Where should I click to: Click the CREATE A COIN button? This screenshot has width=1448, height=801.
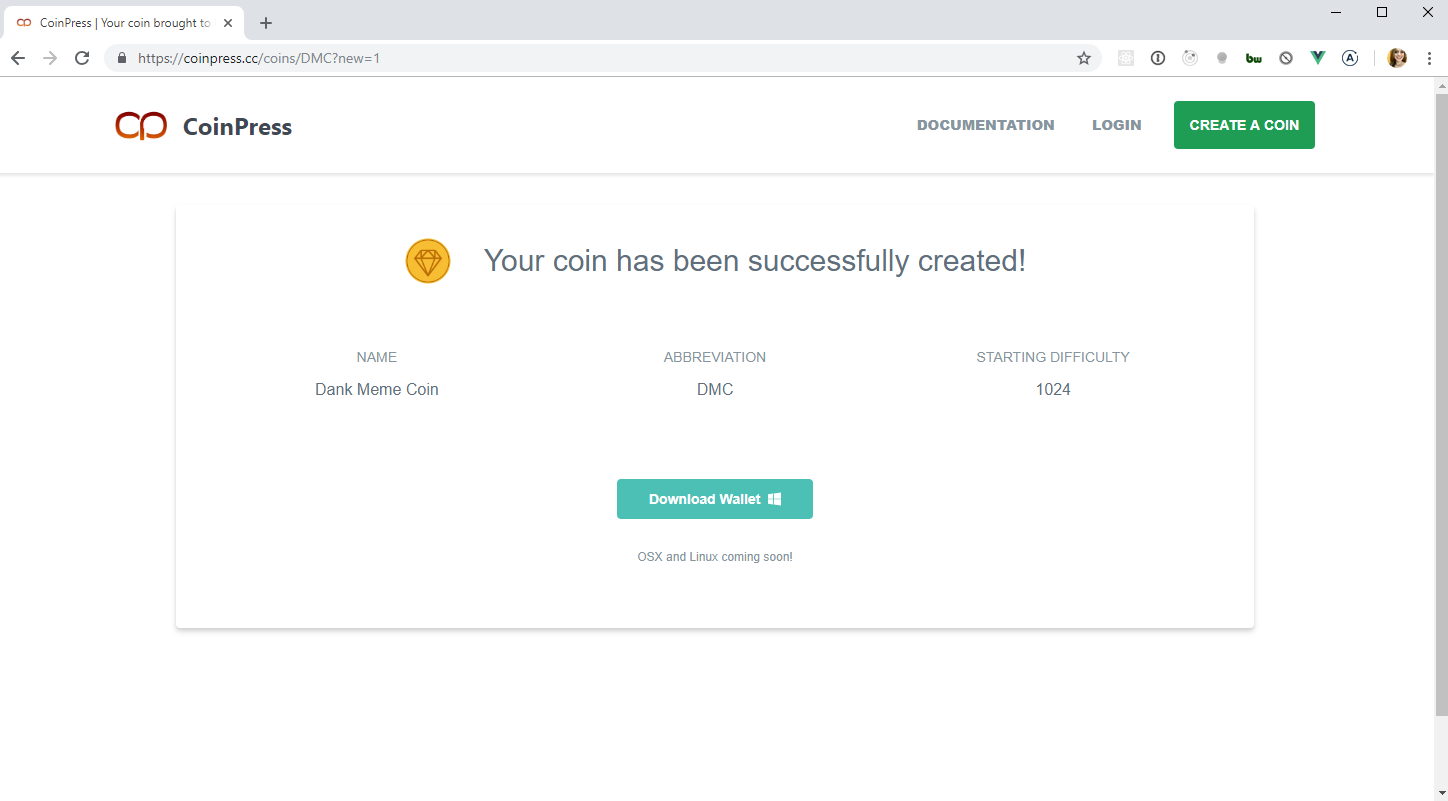pos(1244,125)
